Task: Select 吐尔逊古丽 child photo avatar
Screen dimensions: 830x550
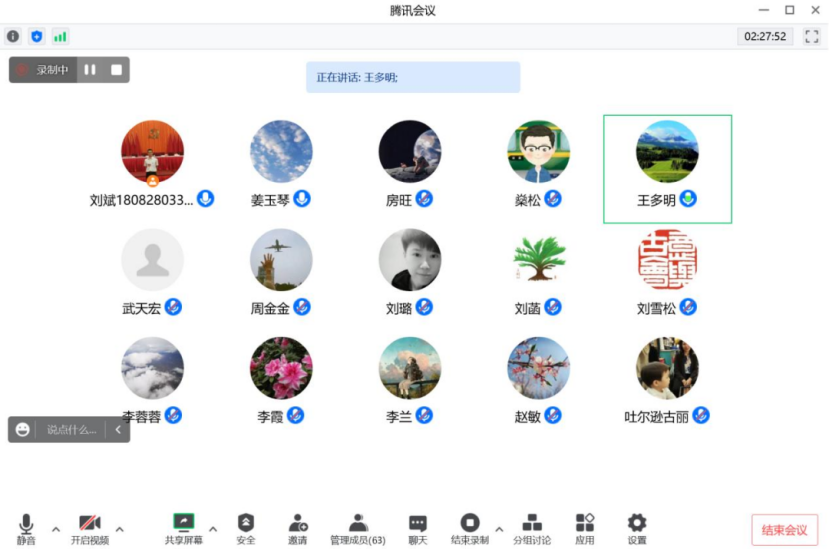Action: (x=667, y=368)
